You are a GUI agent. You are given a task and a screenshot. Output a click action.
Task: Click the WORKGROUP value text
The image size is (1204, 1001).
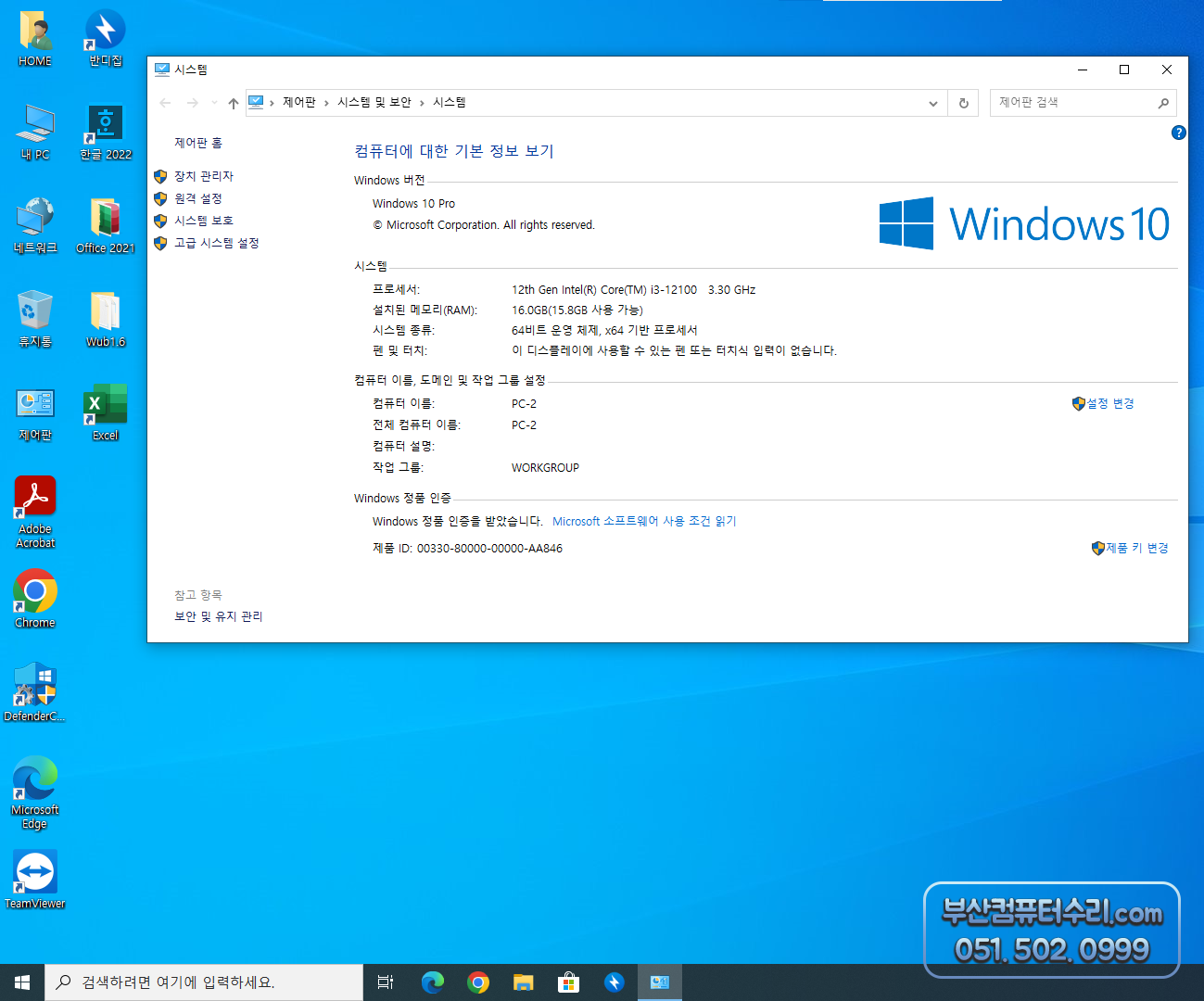pos(545,468)
